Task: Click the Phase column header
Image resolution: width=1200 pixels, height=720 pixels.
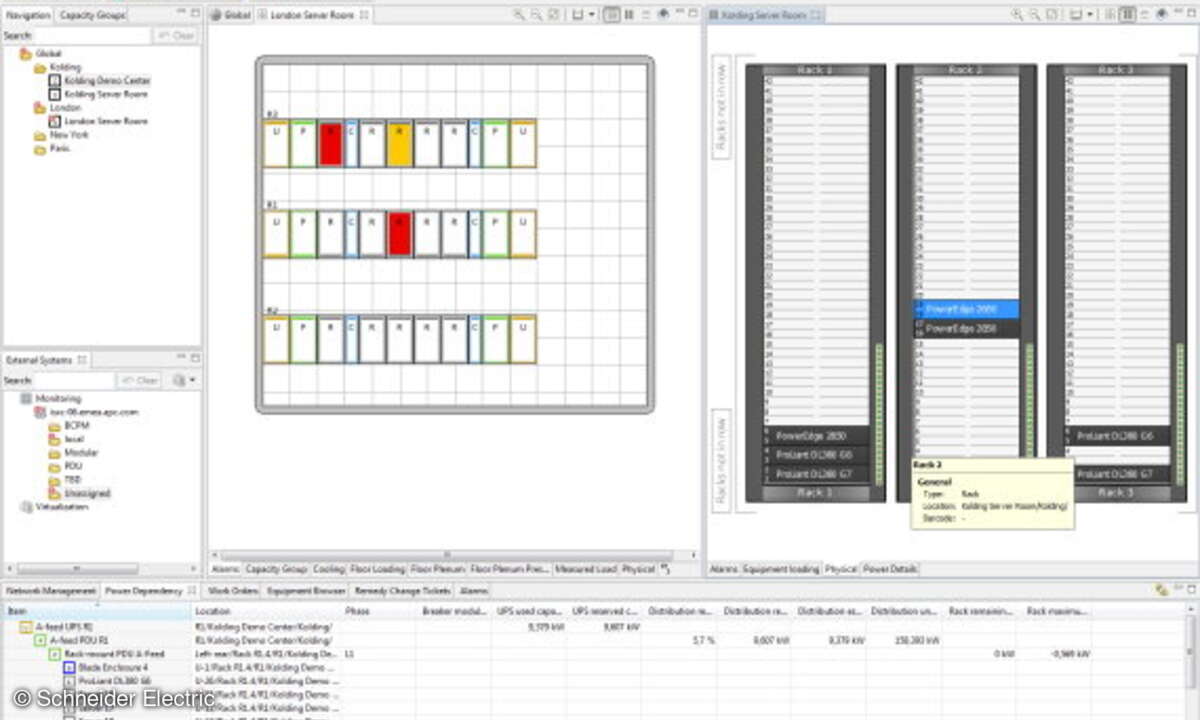Action: 380,610
